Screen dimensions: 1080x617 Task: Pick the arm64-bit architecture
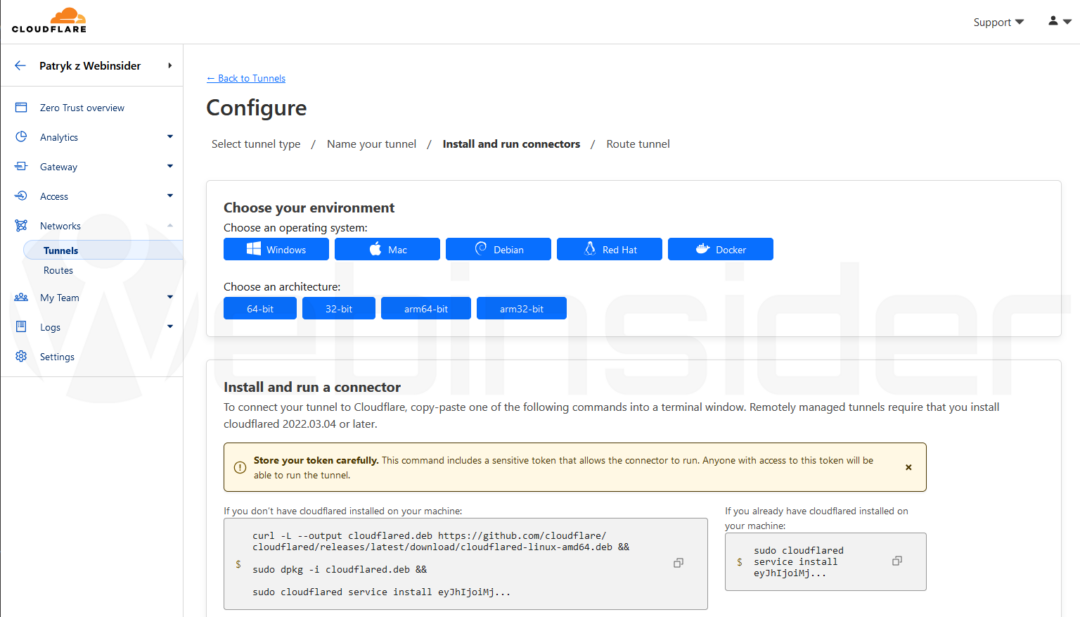click(425, 309)
